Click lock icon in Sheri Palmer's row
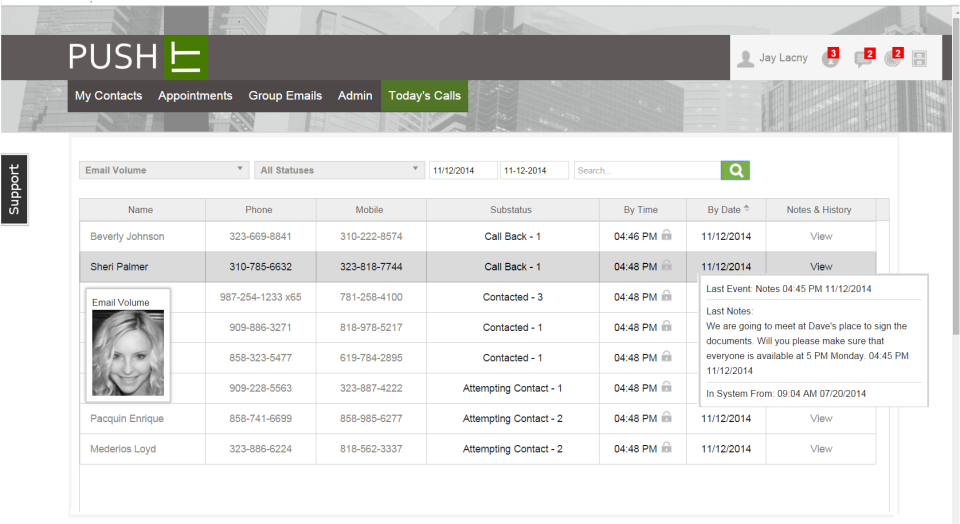 [667, 265]
